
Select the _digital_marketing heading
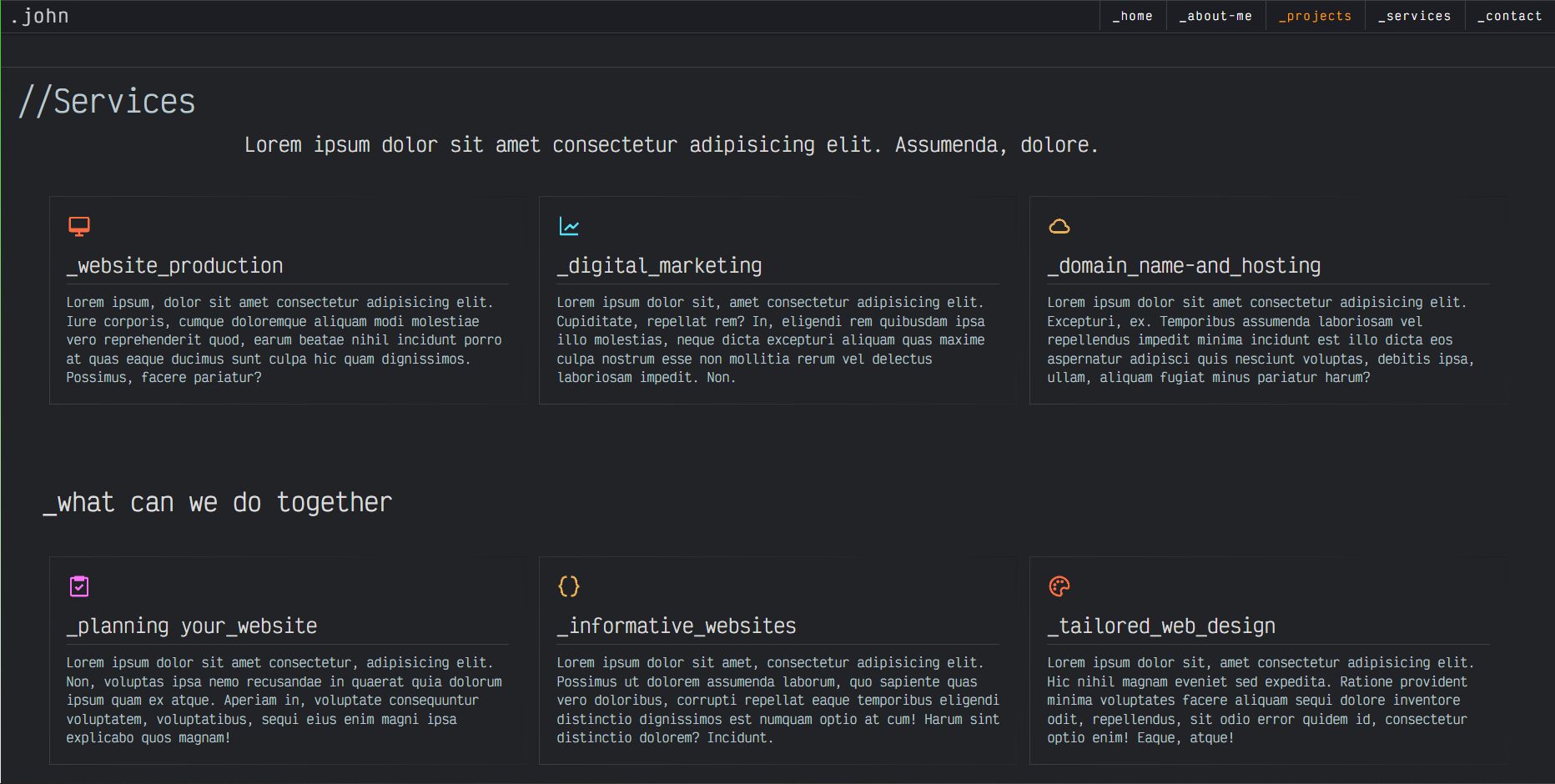click(x=659, y=266)
